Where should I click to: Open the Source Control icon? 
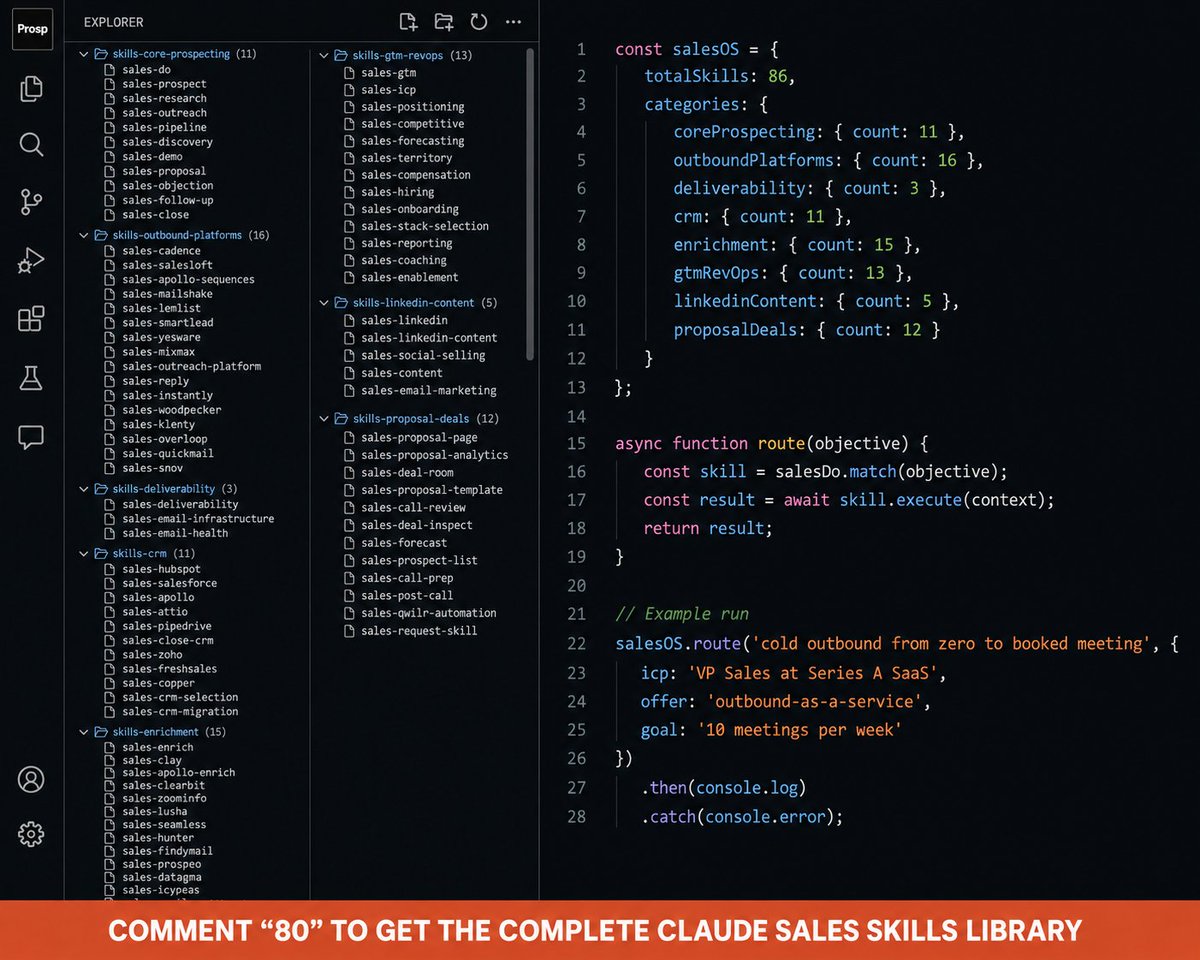pyautogui.click(x=31, y=203)
